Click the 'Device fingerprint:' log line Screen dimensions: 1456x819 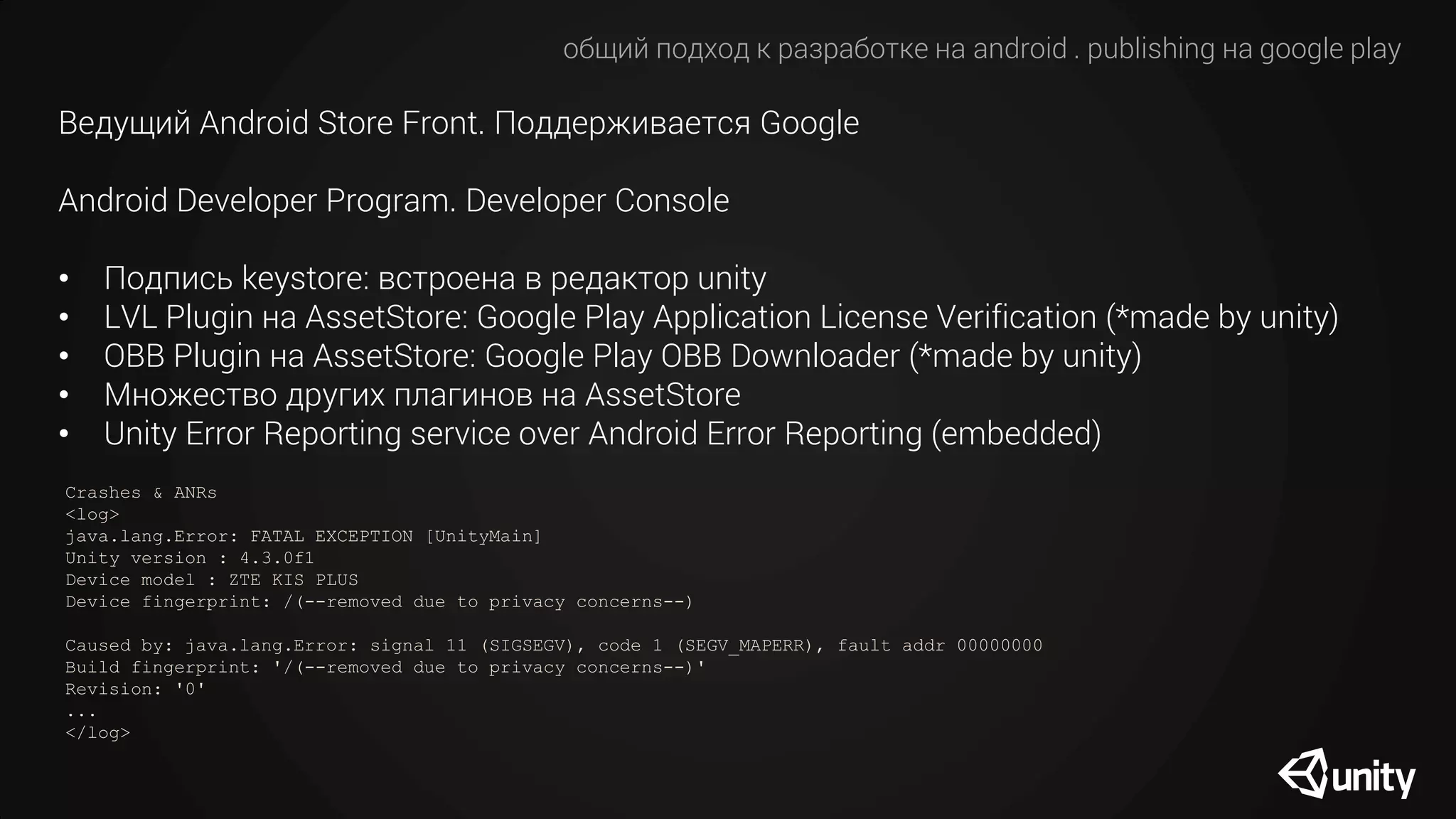point(379,602)
